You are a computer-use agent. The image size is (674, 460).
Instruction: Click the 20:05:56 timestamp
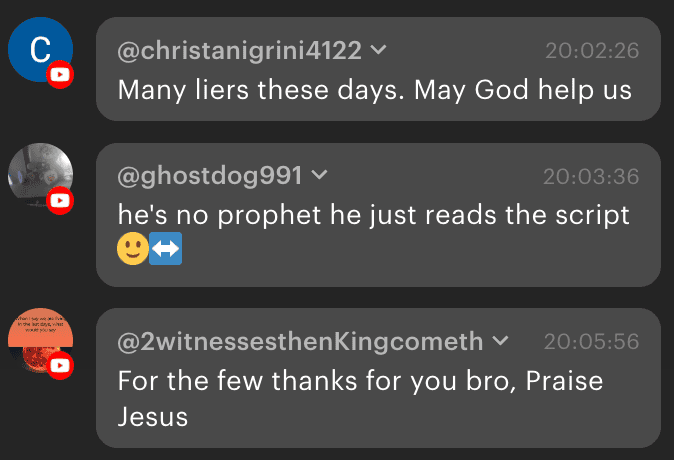[x=592, y=342]
